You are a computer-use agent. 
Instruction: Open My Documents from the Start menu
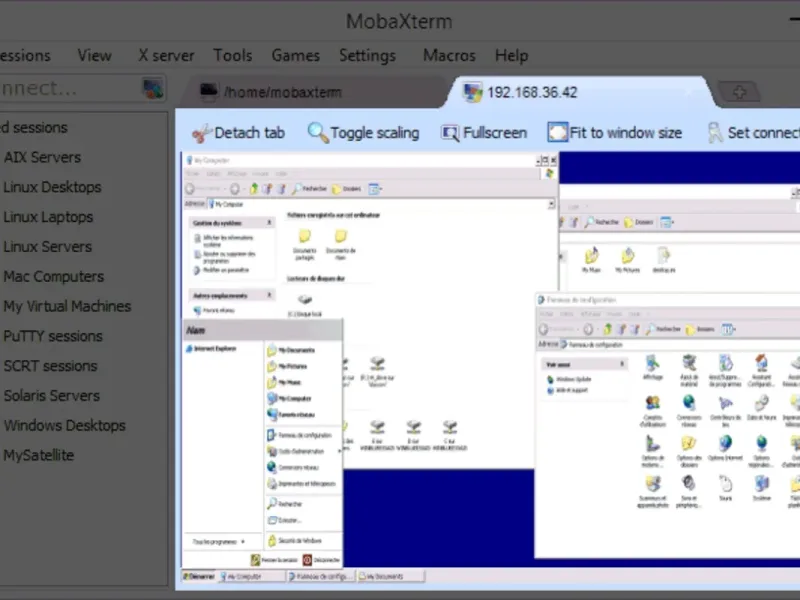pyautogui.click(x=291, y=351)
